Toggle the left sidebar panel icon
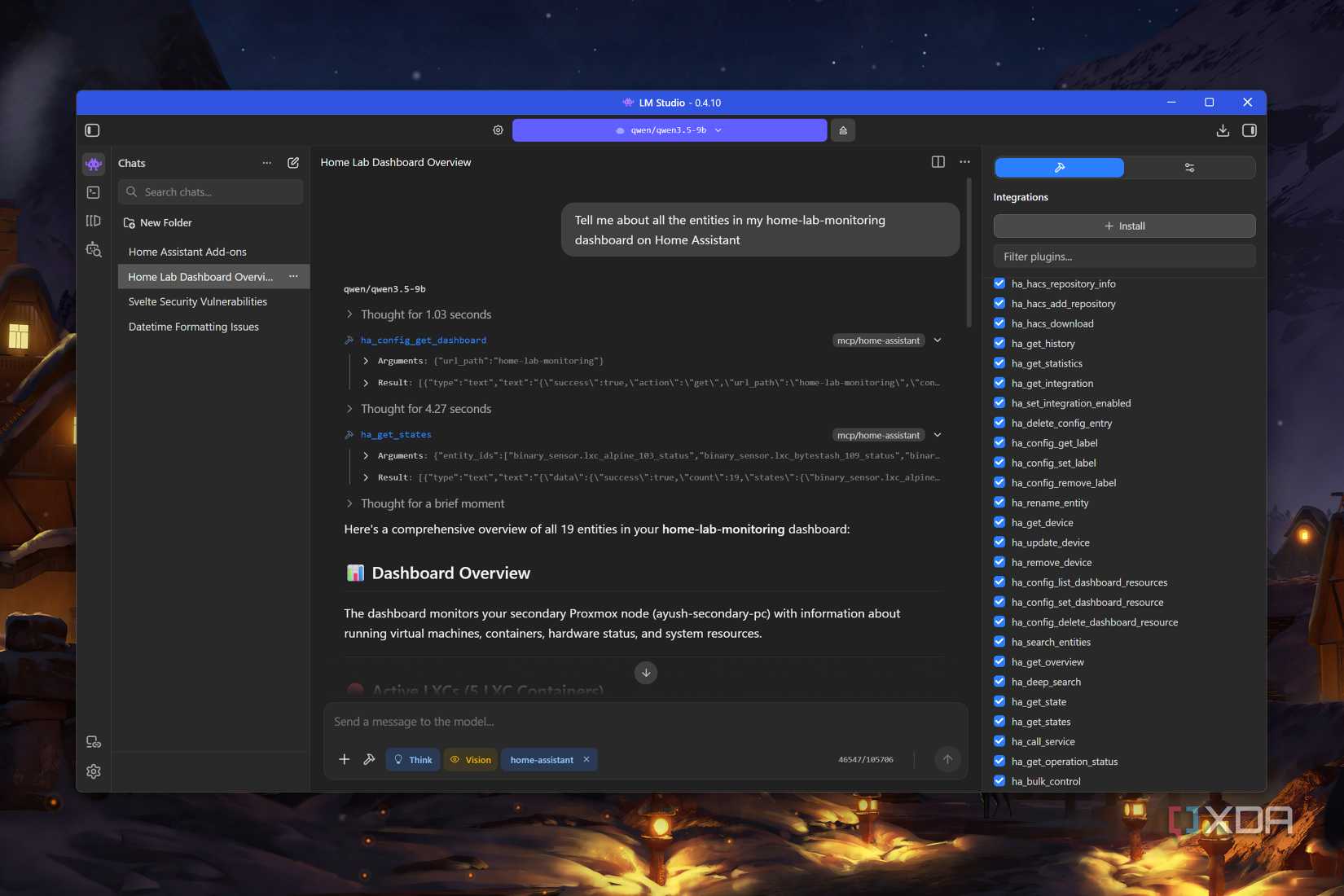The width and height of the screenshot is (1344, 896). 92,130
